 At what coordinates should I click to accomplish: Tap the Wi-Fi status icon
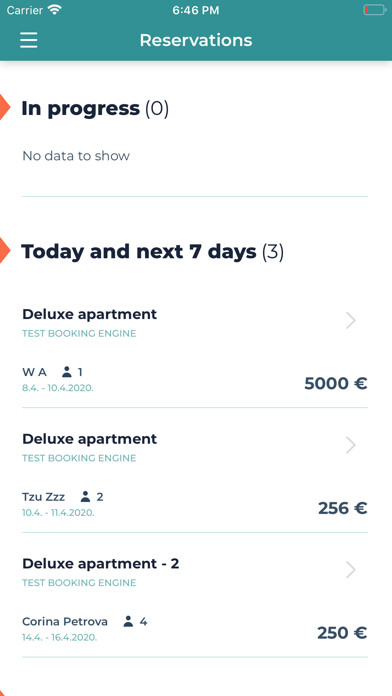55,10
